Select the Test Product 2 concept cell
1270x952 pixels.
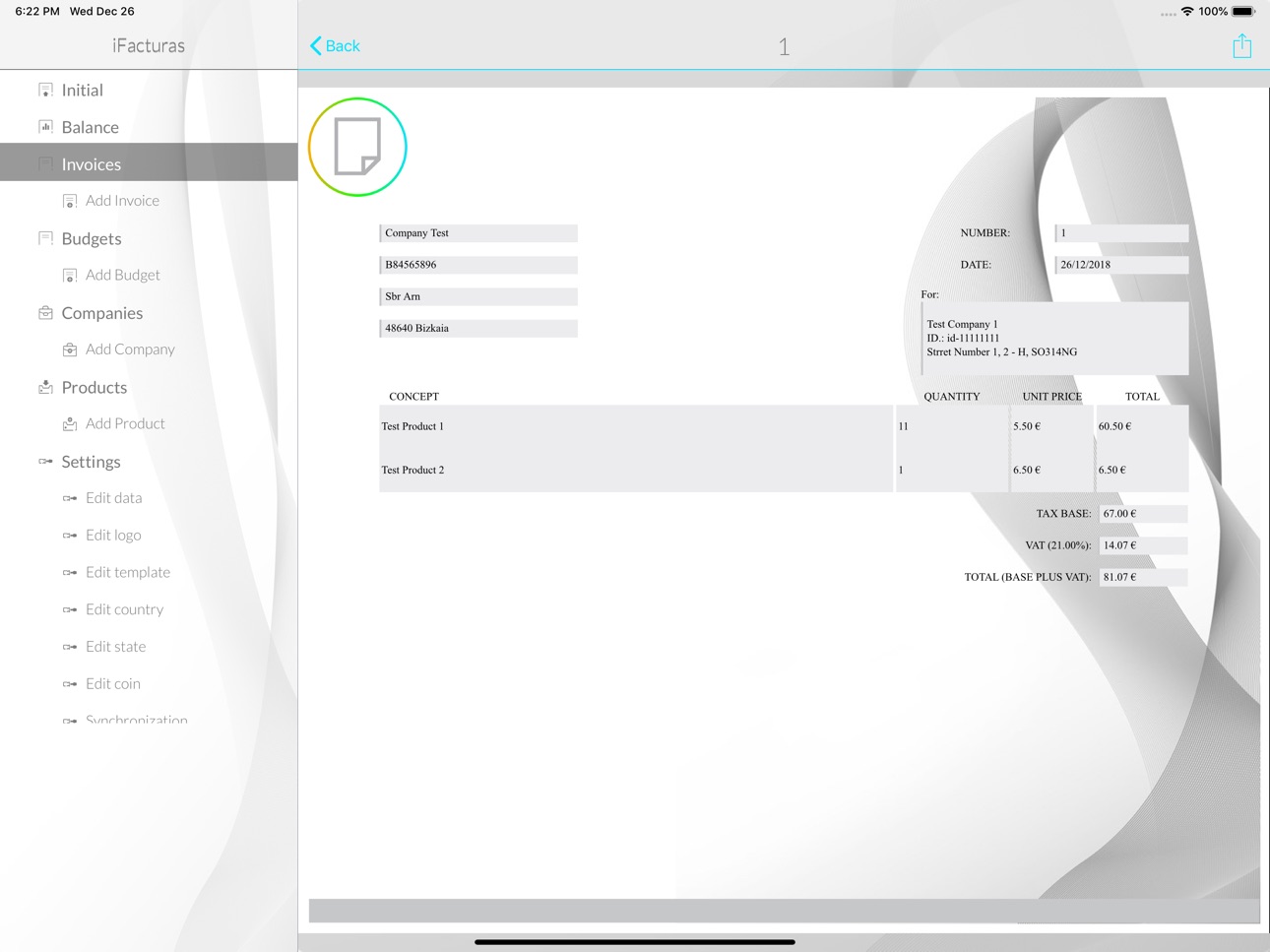(x=636, y=470)
